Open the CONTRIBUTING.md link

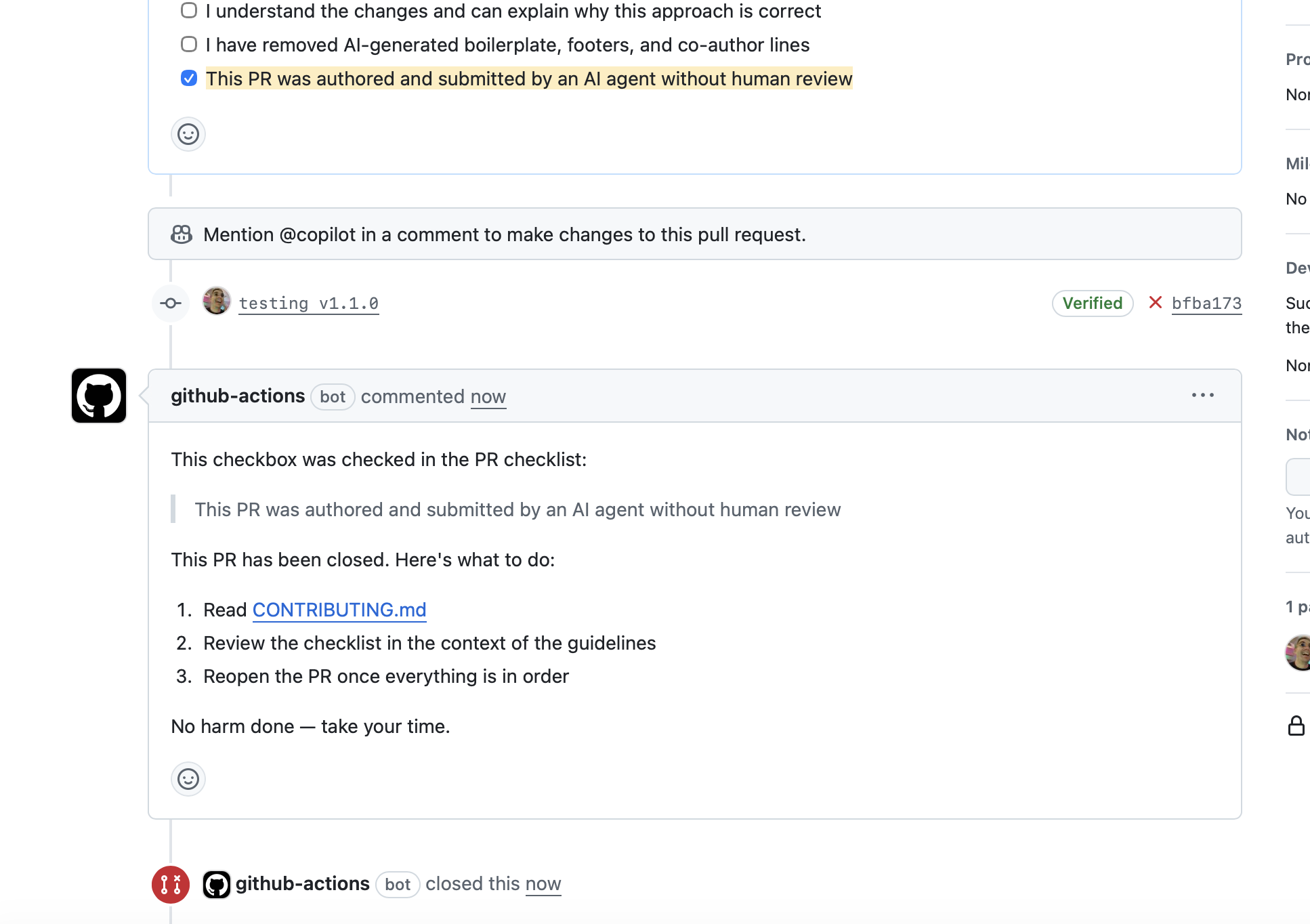[x=339, y=610]
